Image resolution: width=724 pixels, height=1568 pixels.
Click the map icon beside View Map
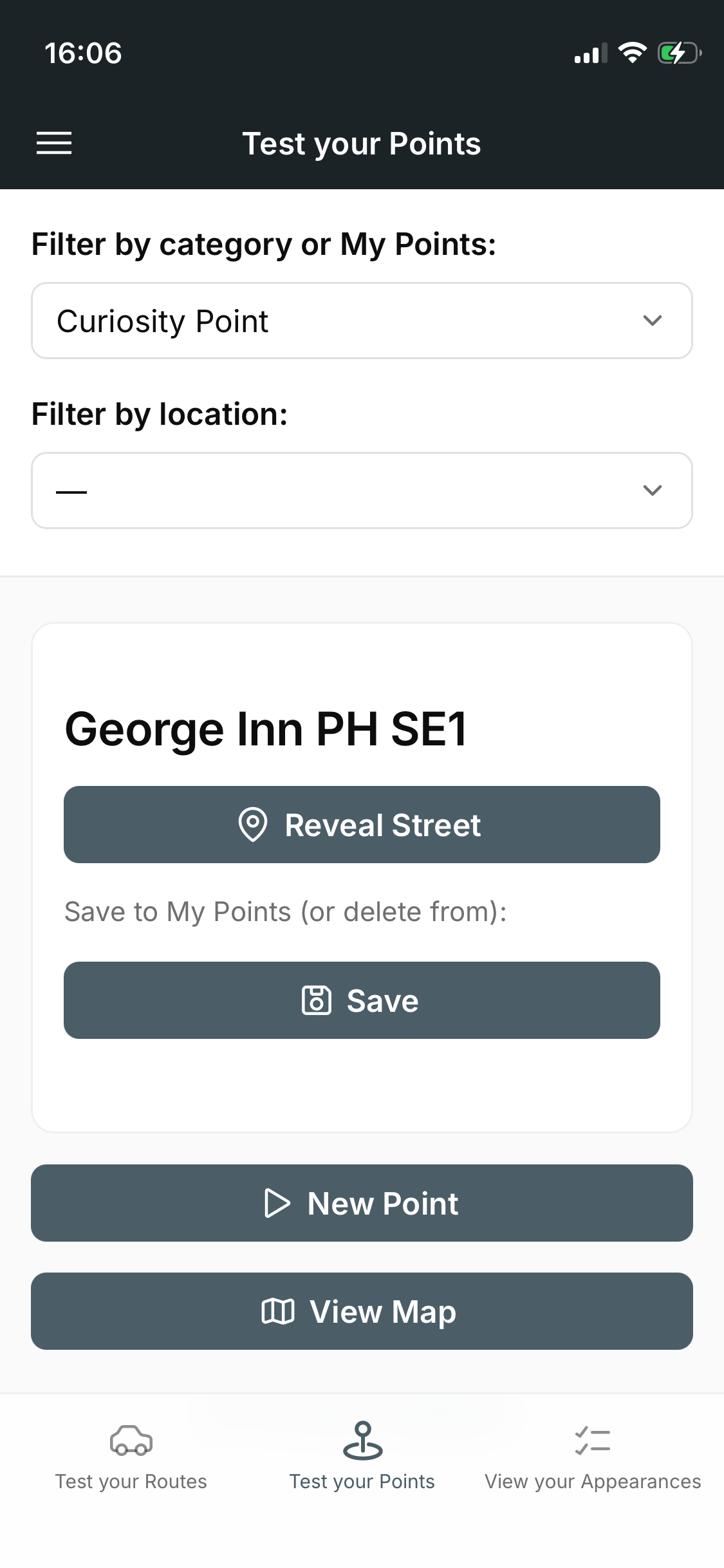(278, 1311)
